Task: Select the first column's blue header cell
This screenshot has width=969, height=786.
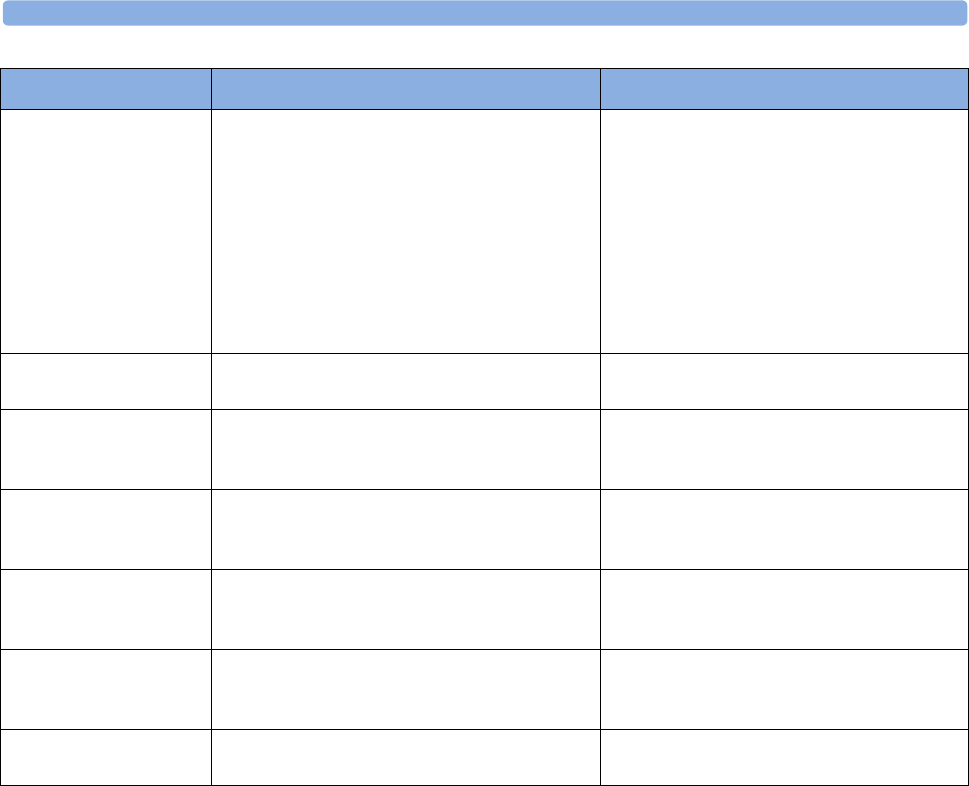Action: point(106,89)
